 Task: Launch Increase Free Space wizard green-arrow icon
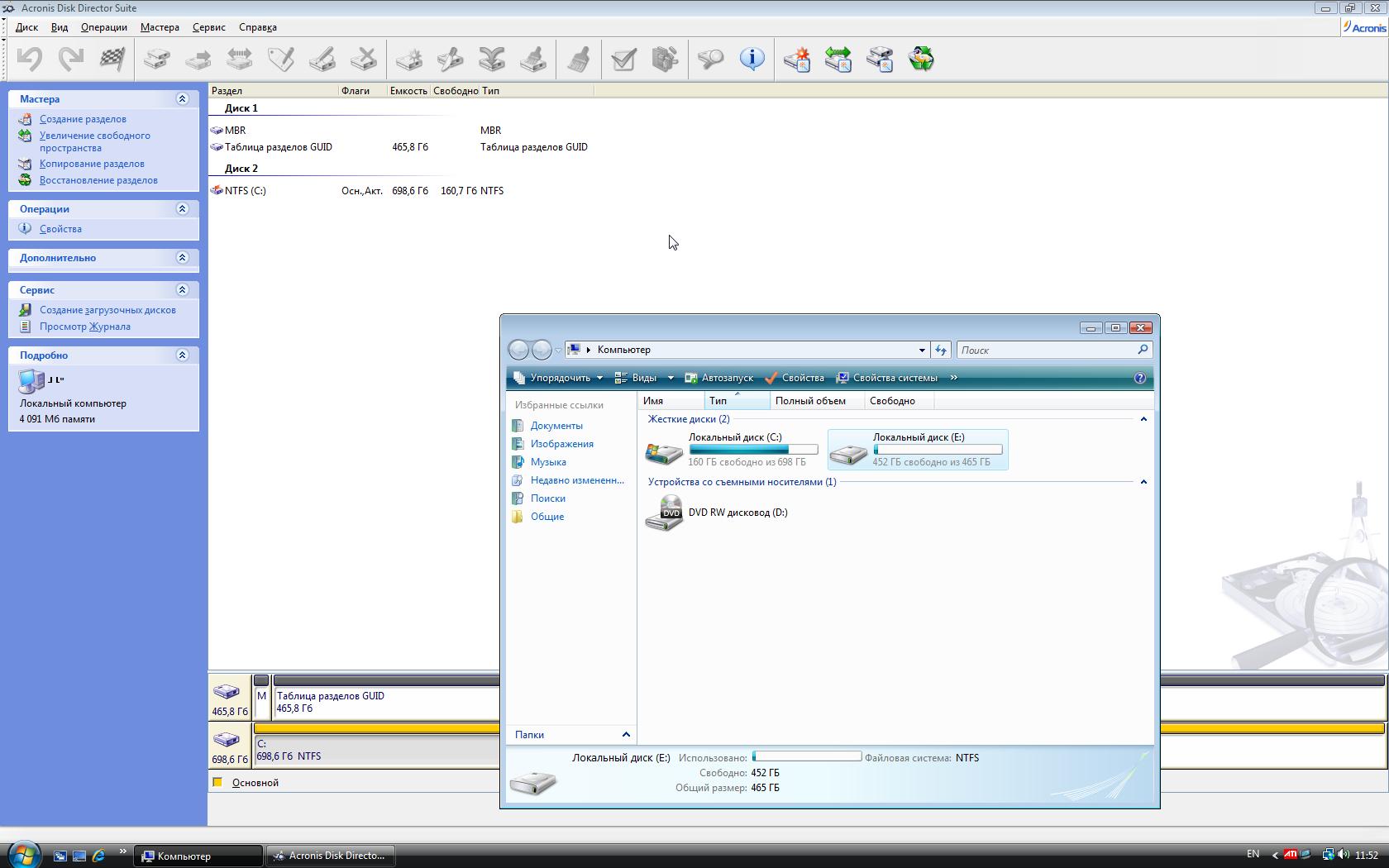tap(838, 59)
